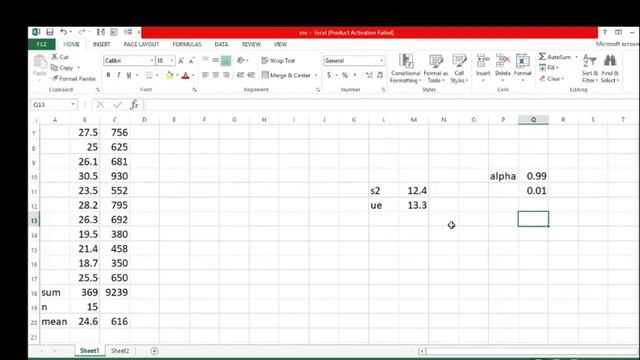Increase font size with the larger A icon
Viewport: 640px width, 360px height.
[x=181, y=60]
